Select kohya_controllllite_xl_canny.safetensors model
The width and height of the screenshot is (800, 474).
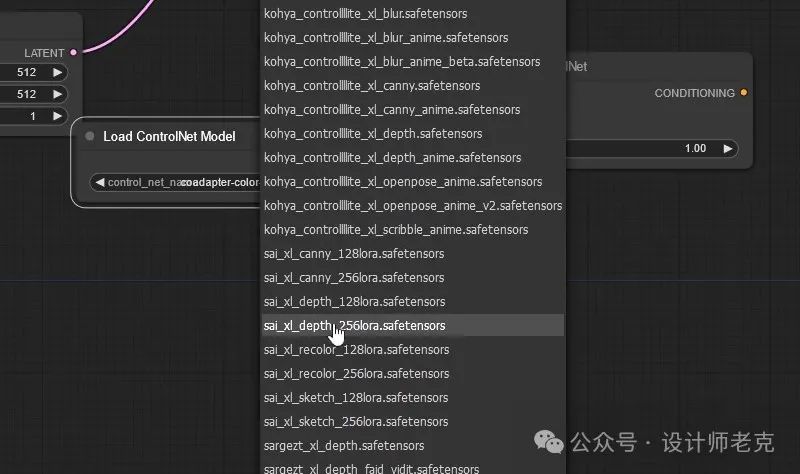click(x=412, y=86)
